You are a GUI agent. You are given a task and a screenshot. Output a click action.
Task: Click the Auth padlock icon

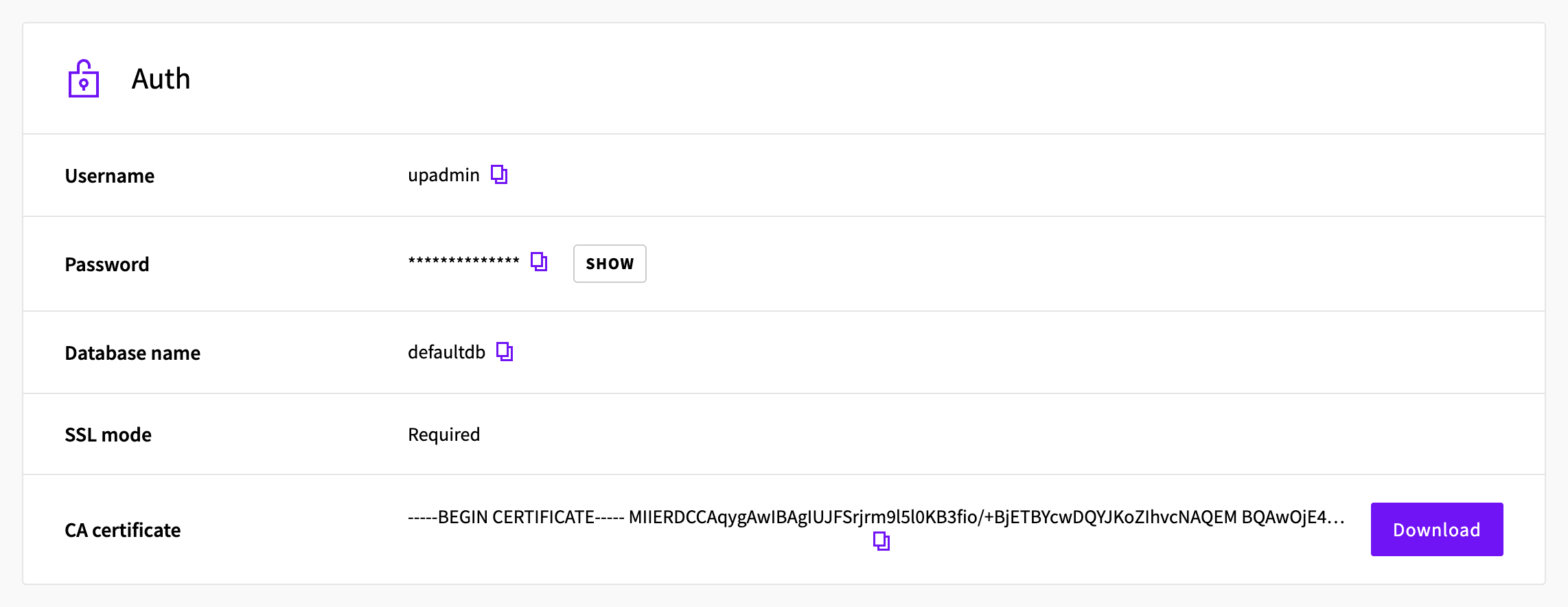click(84, 78)
